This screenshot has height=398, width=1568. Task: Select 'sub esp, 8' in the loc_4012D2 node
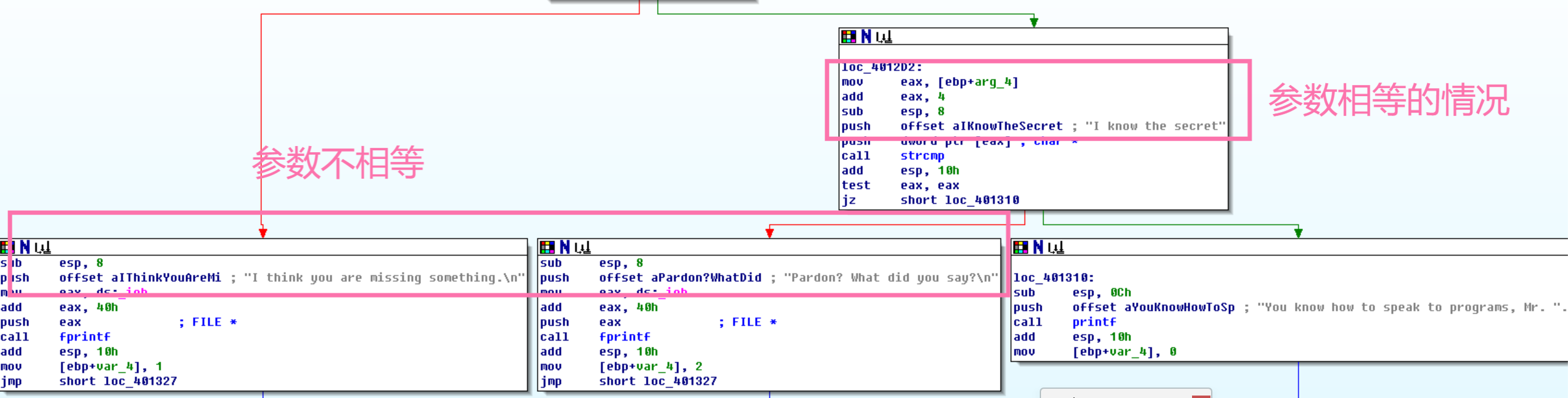click(x=893, y=112)
